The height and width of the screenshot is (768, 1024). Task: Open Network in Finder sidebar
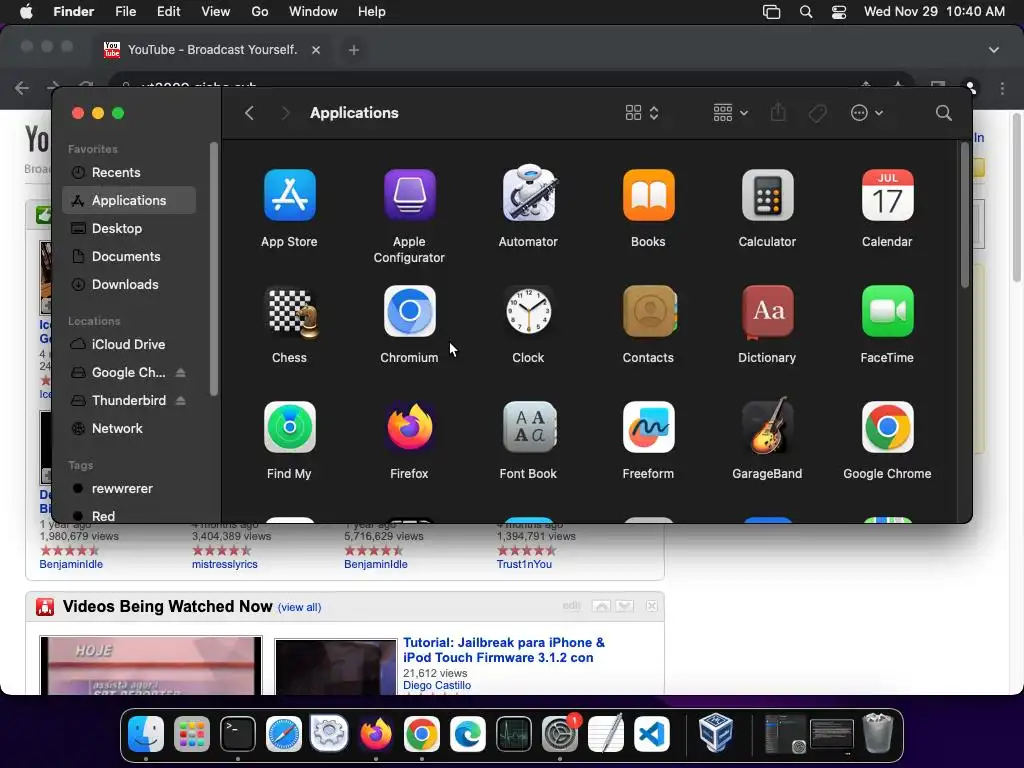point(129,428)
